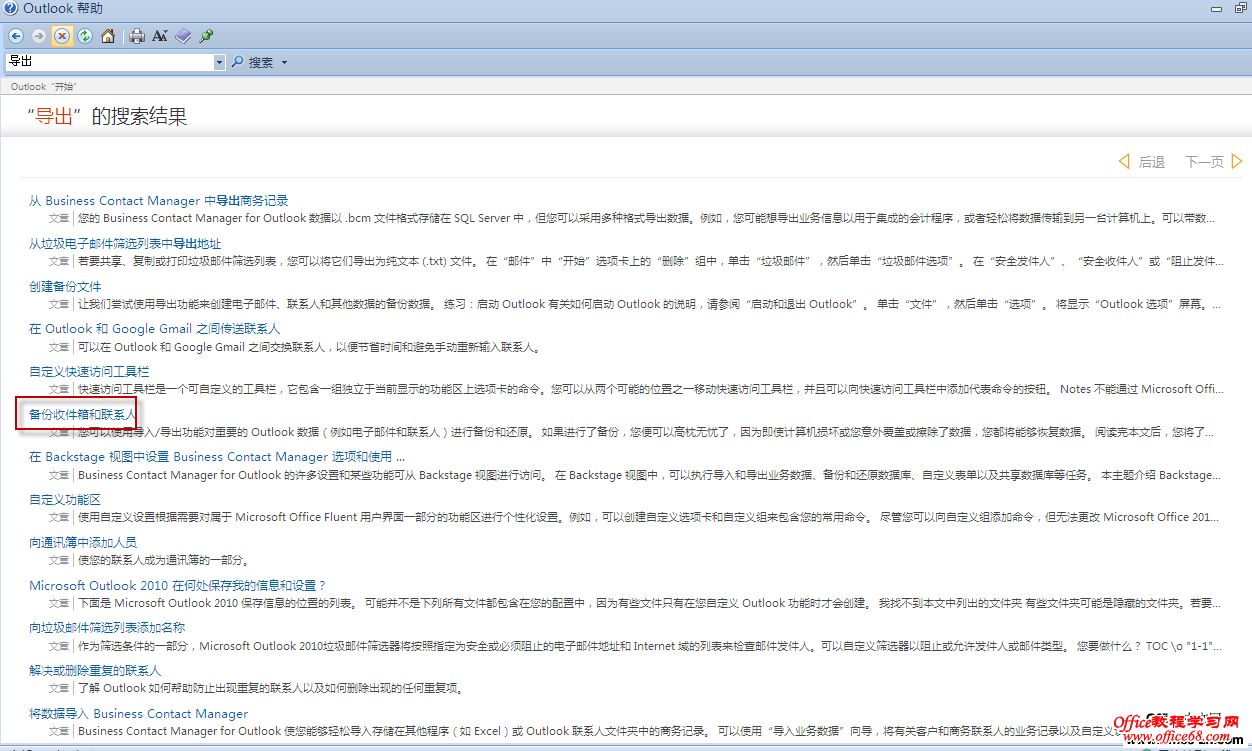
Task: Refresh the help page with green icon
Action: pos(85,36)
